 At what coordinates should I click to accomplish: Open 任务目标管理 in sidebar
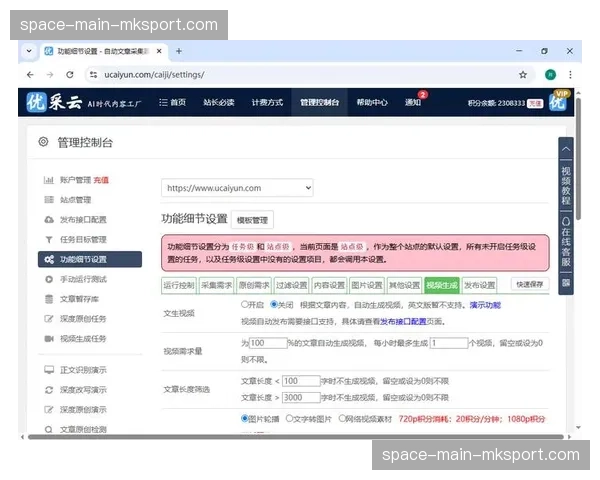[x=83, y=240]
